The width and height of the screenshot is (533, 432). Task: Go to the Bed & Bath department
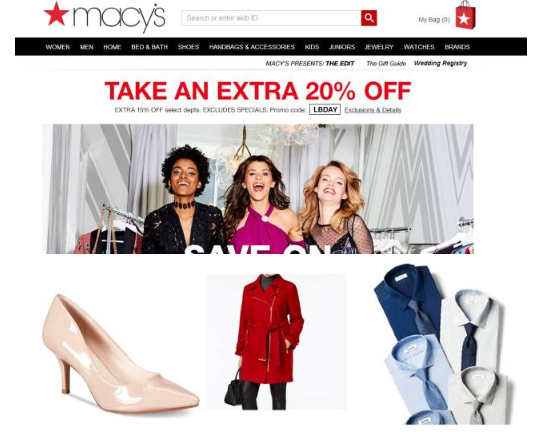[x=150, y=47]
